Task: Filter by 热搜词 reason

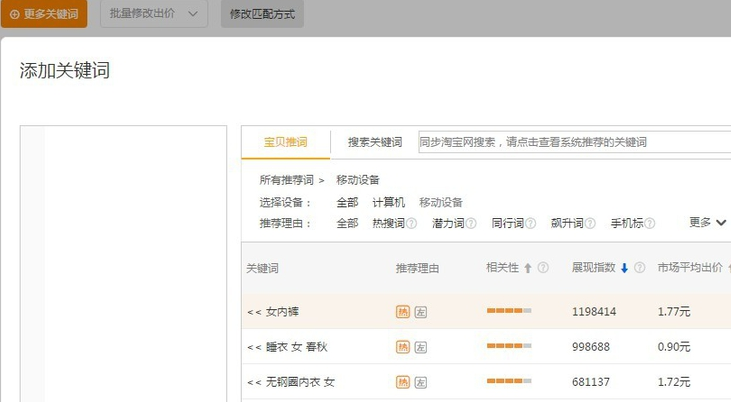Action: pyautogui.click(x=388, y=223)
